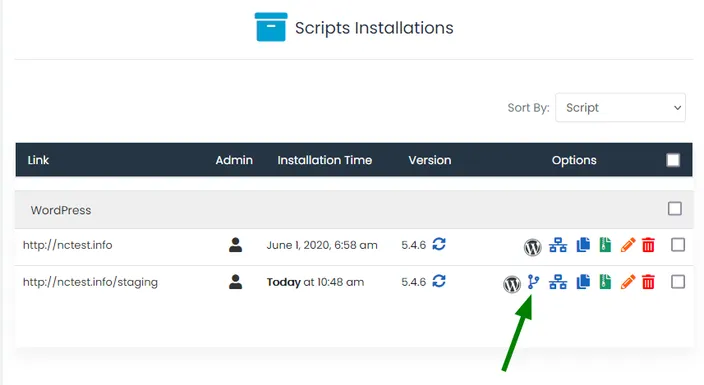704x385 pixels.
Task: Open the http://nctest.info/staging link
Action: pyautogui.click(x=90, y=282)
